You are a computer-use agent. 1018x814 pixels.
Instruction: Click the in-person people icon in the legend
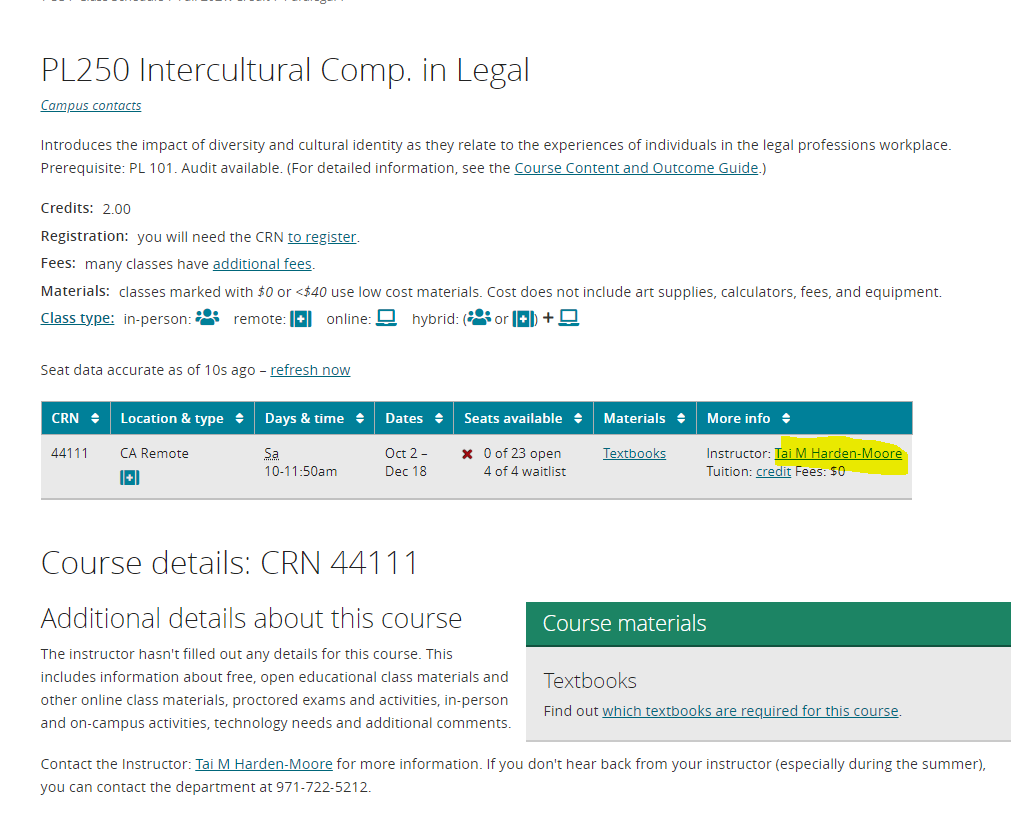pyautogui.click(x=207, y=317)
